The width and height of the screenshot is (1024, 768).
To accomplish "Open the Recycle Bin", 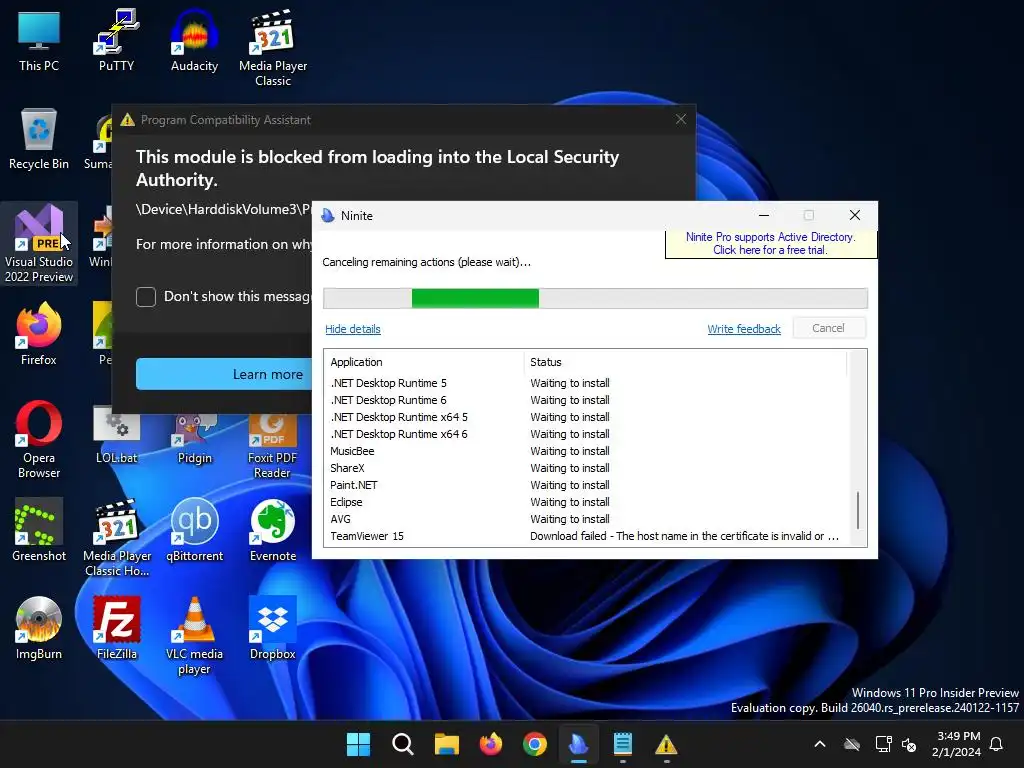I will click(x=39, y=139).
